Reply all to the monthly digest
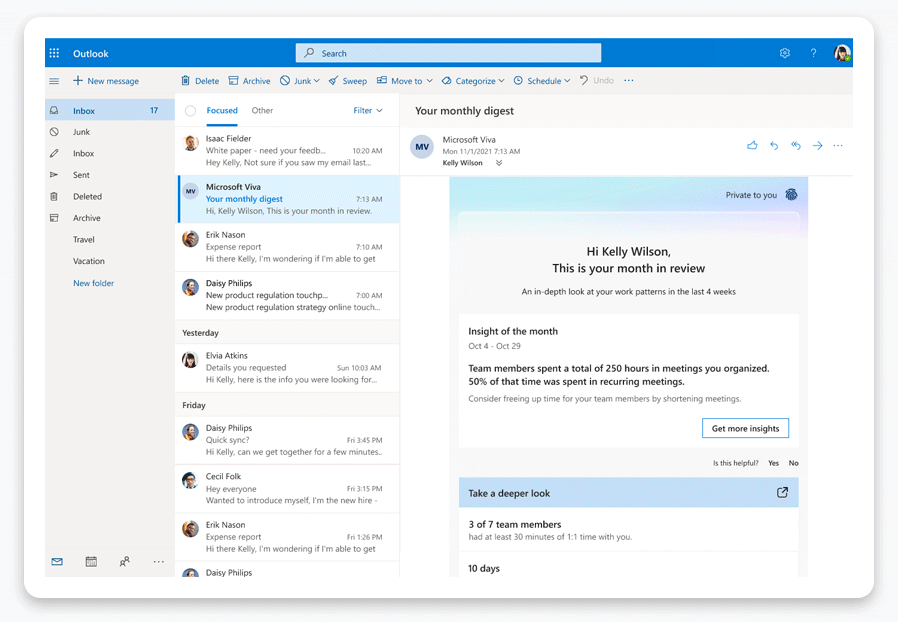This screenshot has height=622, width=898. pyautogui.click(x=795, y=145)
